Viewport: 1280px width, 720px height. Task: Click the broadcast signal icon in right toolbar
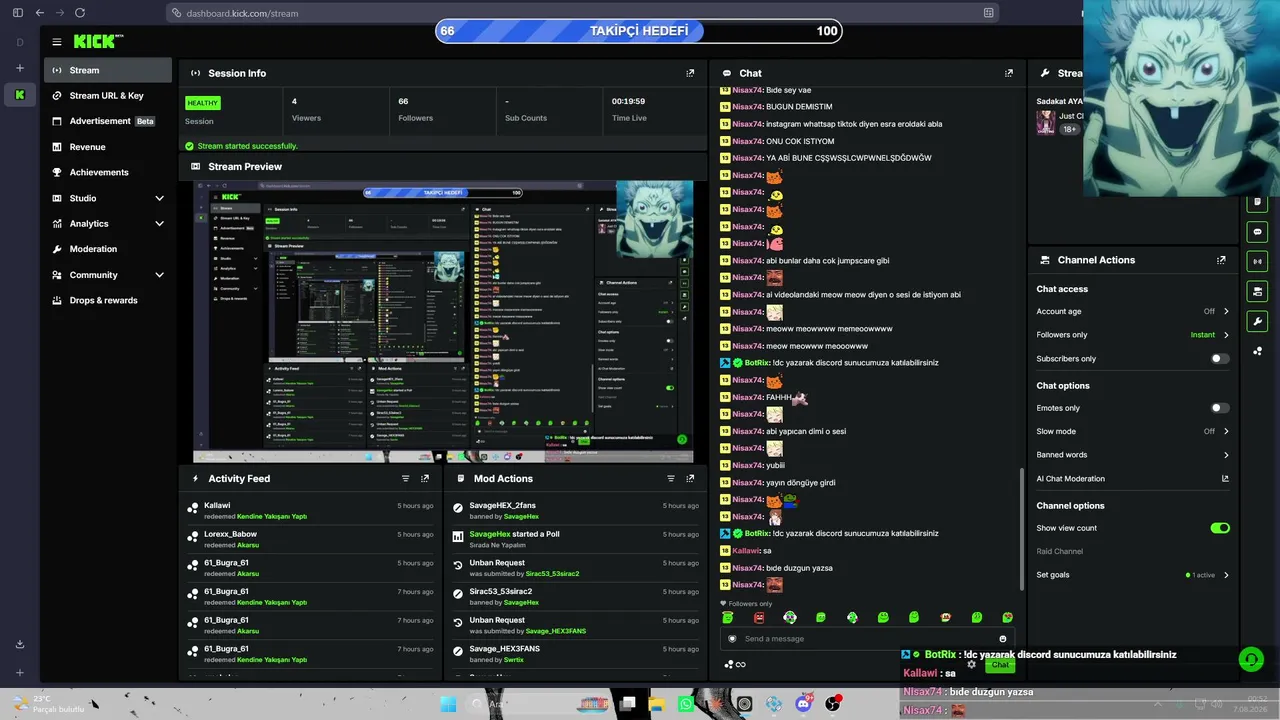coord(1258,261)
